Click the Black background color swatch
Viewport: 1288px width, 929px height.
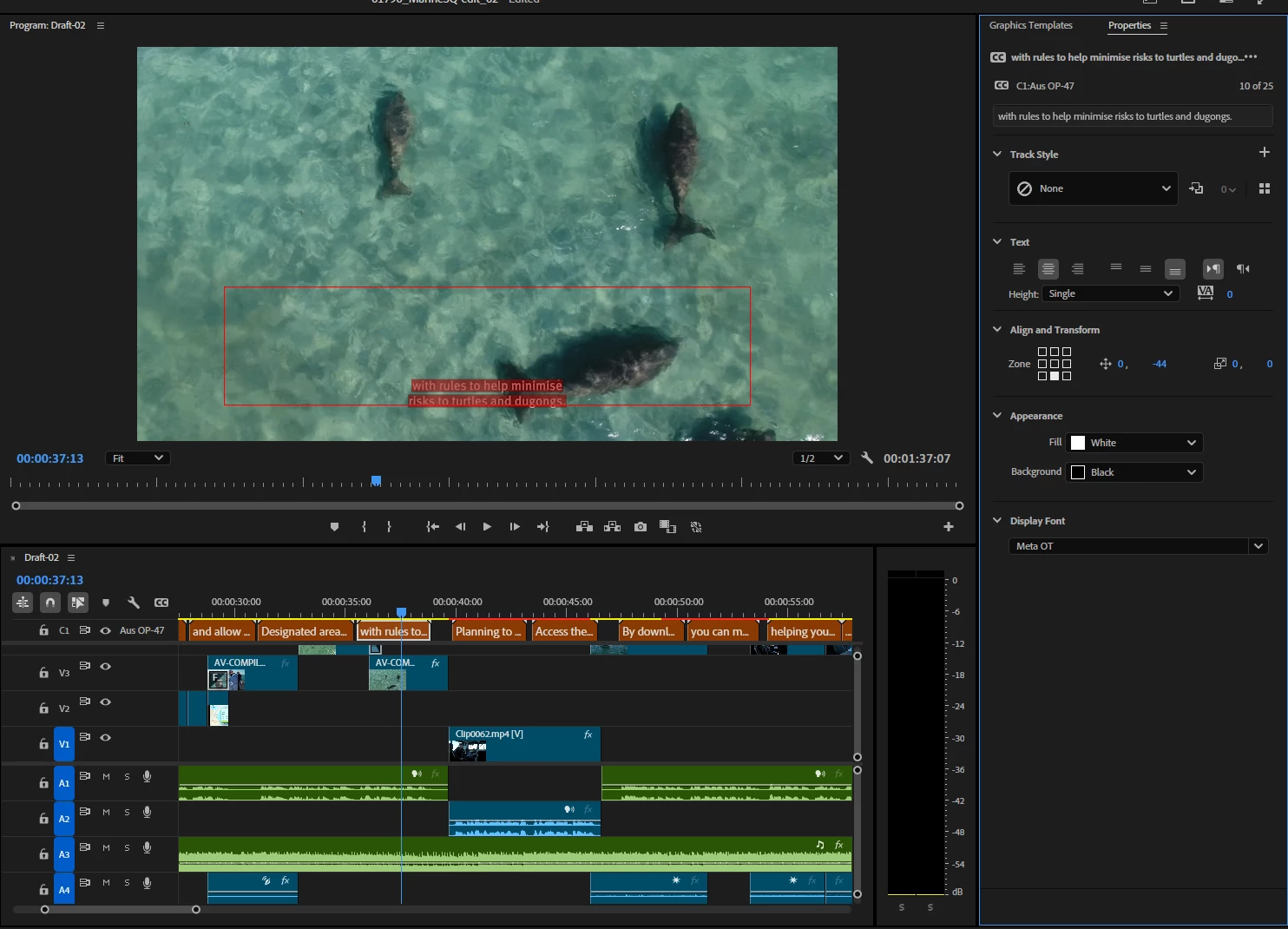pos(1078,472)
